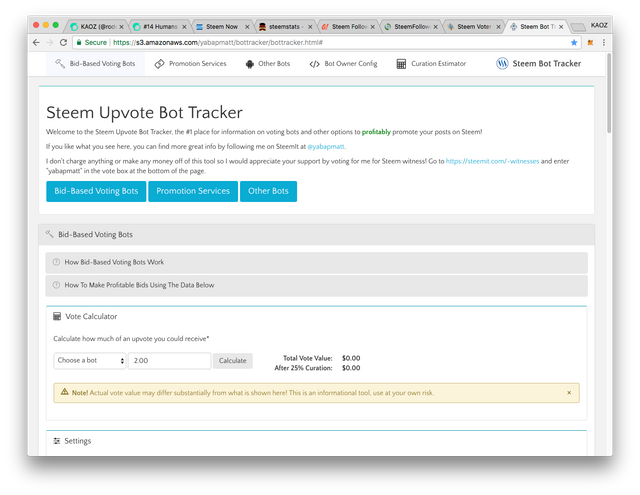Click the bid amount input field
This screenshot has height=495, width=640.
tap(169, 361)
